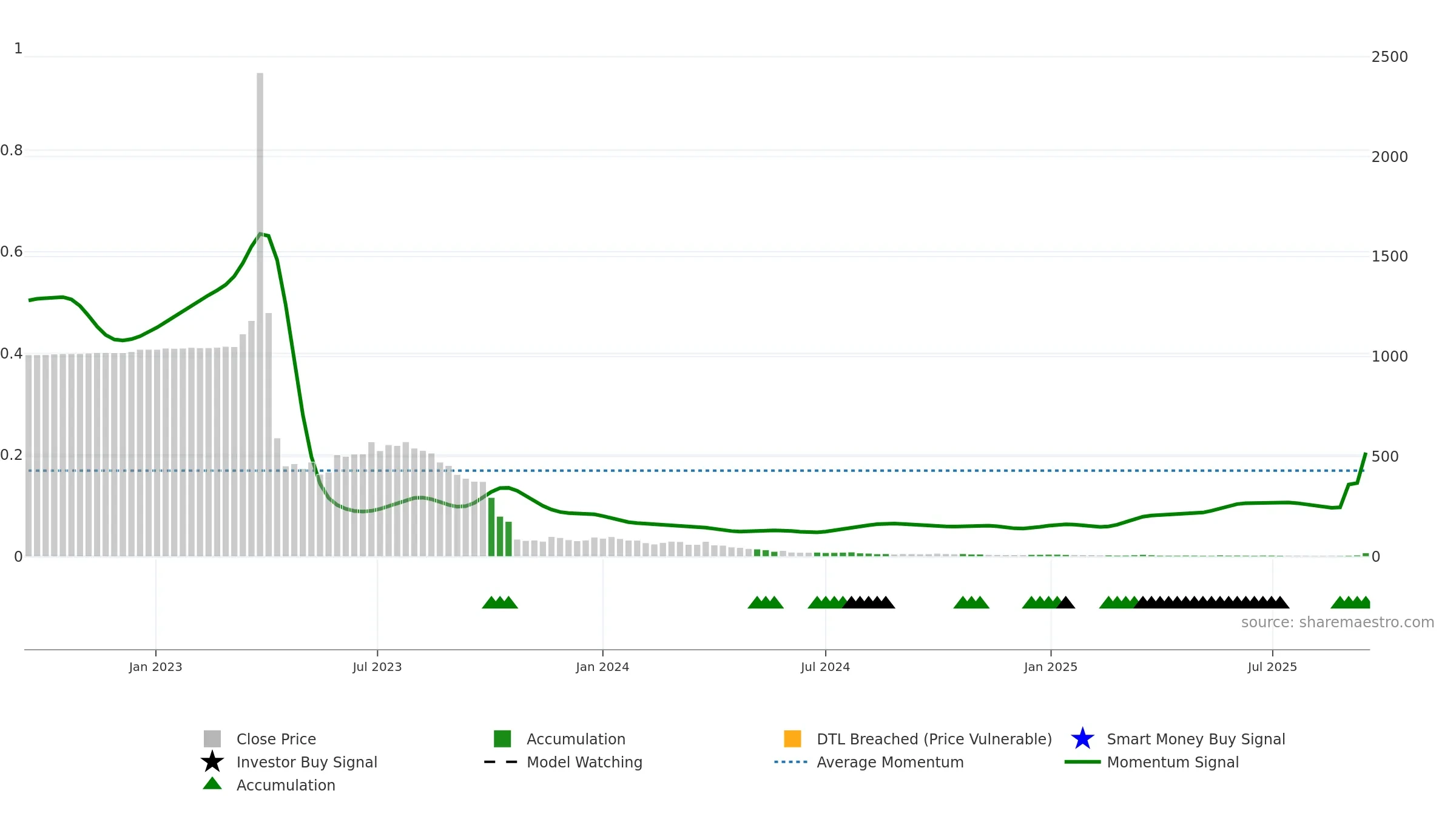Click the Jul 2023 axis label

coord(377,667)
